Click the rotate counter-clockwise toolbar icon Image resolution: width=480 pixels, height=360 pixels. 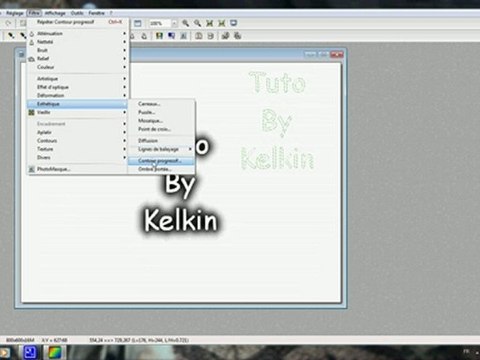click(x=226, y=36)
